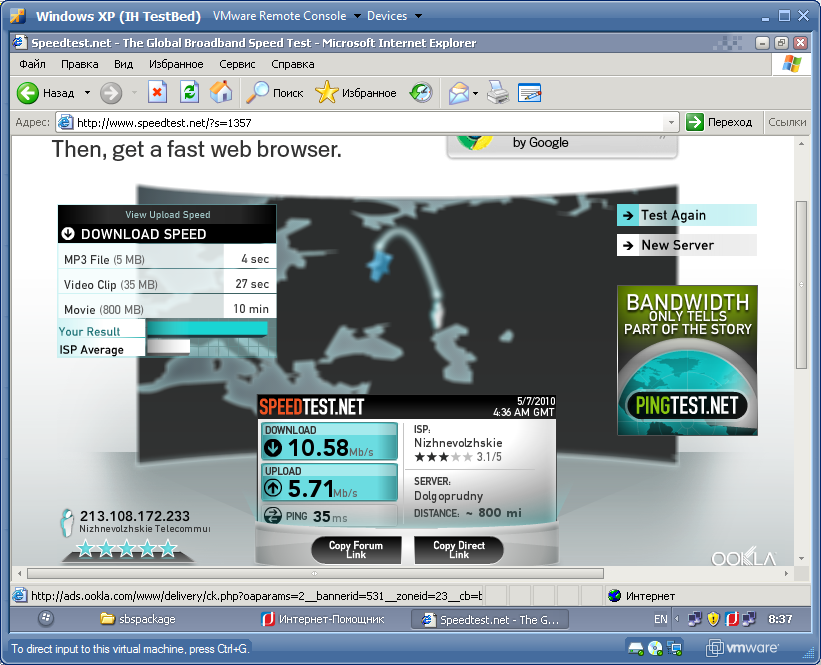Open the Файл menu
The height and width of the screenshot is (665, 821).
click(x=32, y=64)
